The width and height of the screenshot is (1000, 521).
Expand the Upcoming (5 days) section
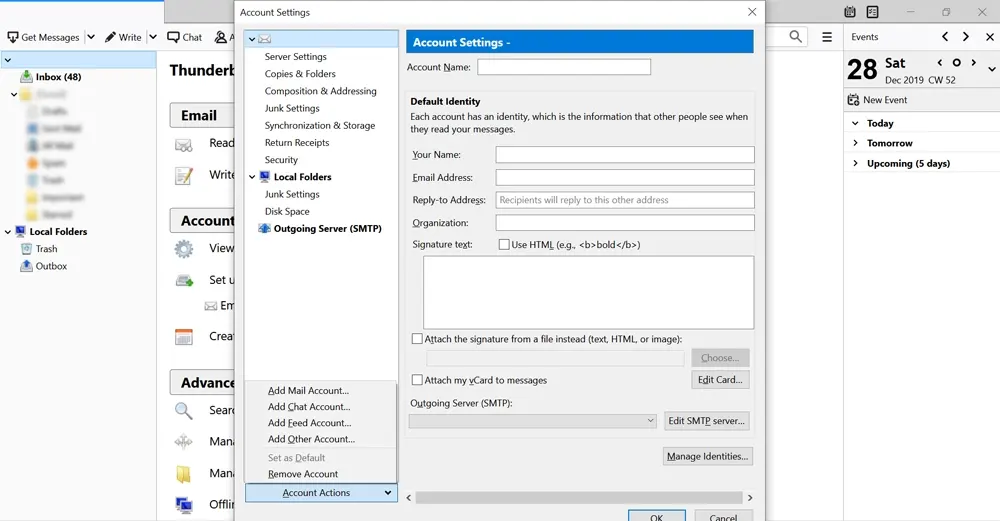click(x=855, y=163)
